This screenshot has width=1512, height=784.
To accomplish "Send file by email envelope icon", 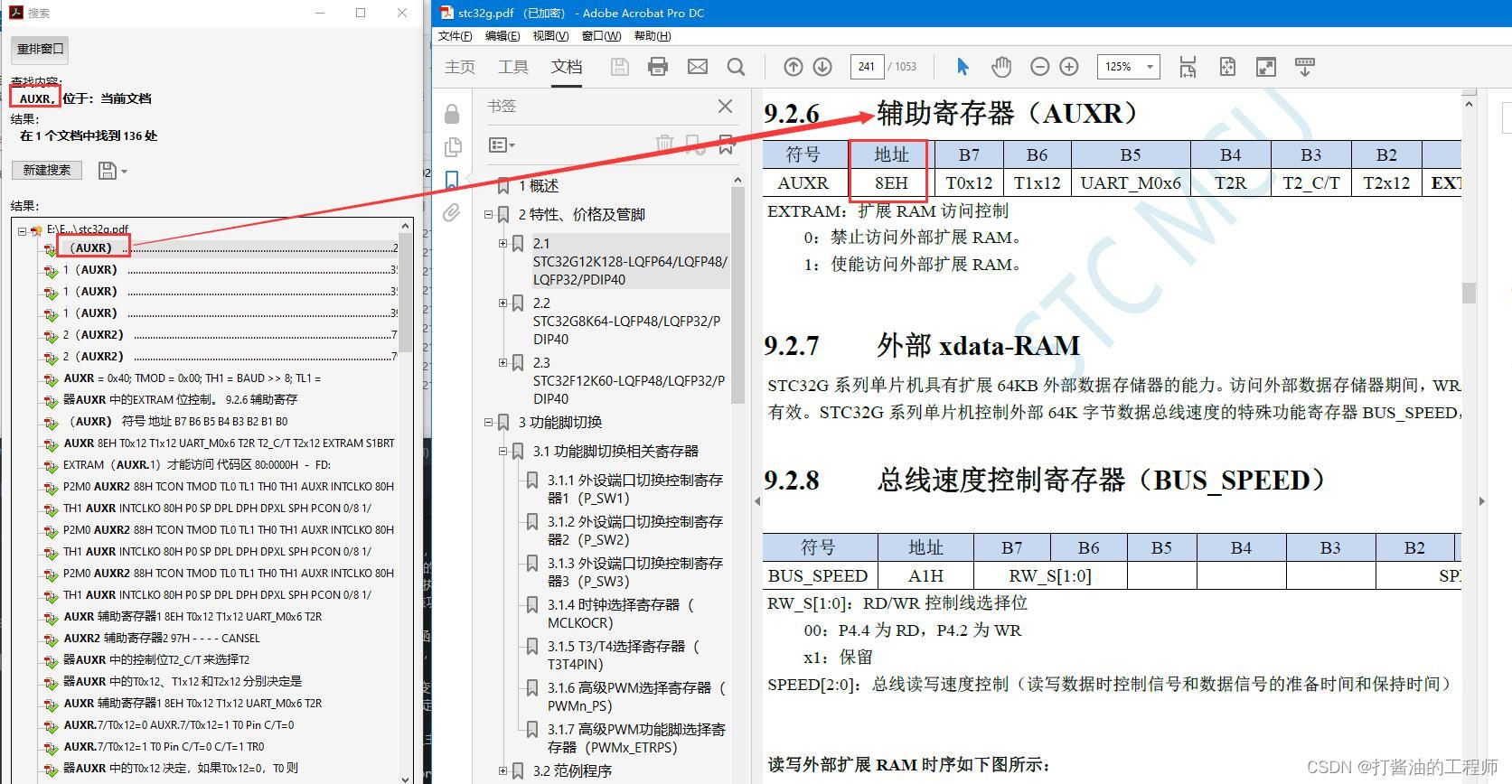I will (698, 67).
